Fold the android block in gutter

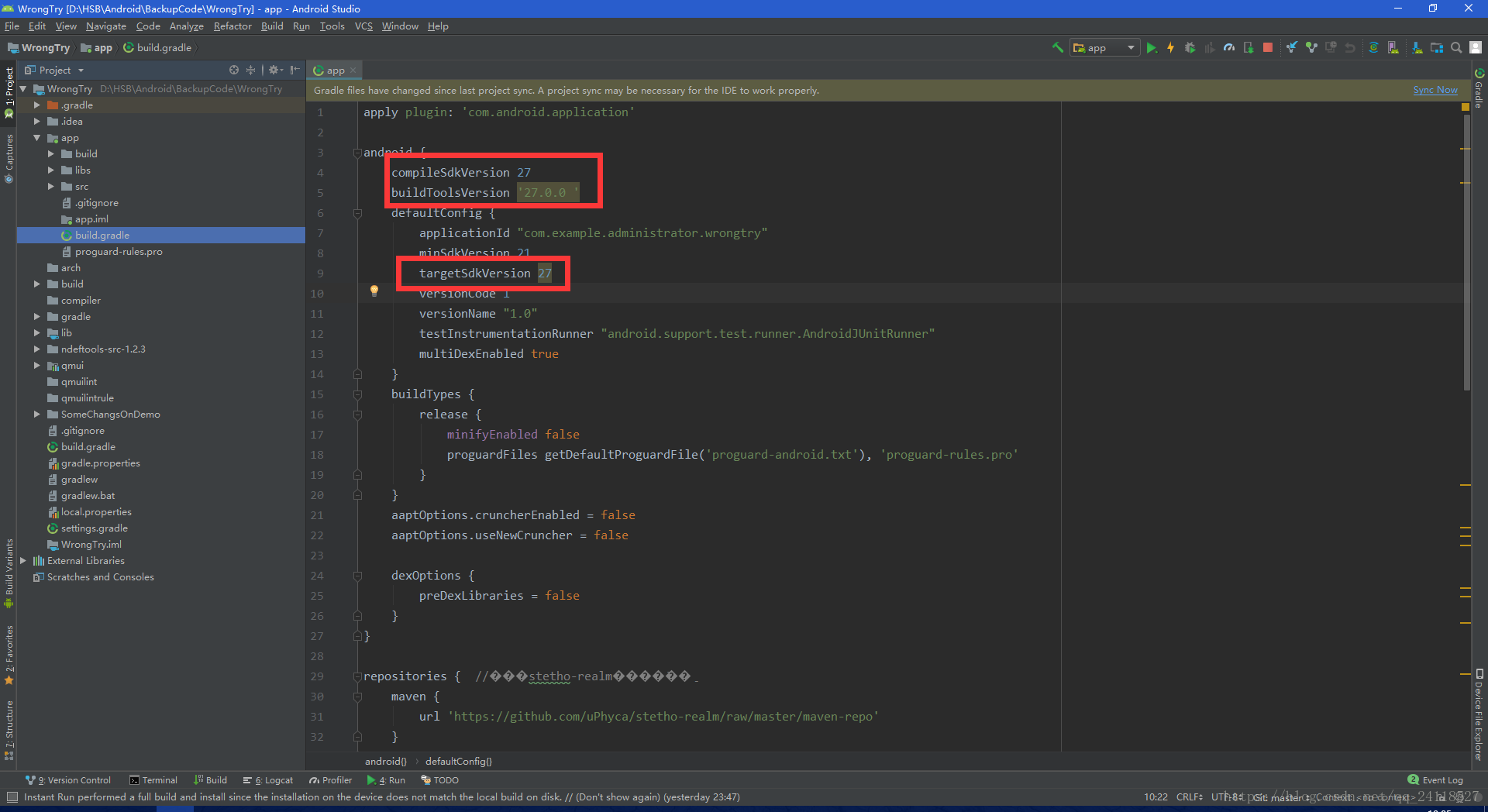tap(357, 152)
